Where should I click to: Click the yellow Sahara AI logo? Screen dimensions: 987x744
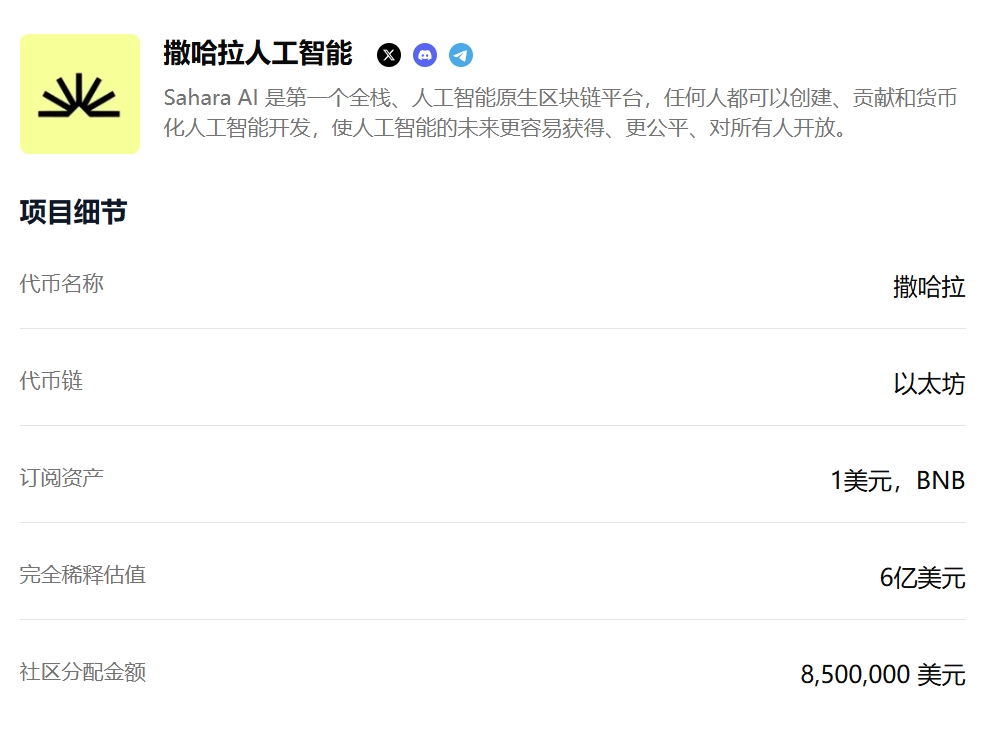[80, 94]
